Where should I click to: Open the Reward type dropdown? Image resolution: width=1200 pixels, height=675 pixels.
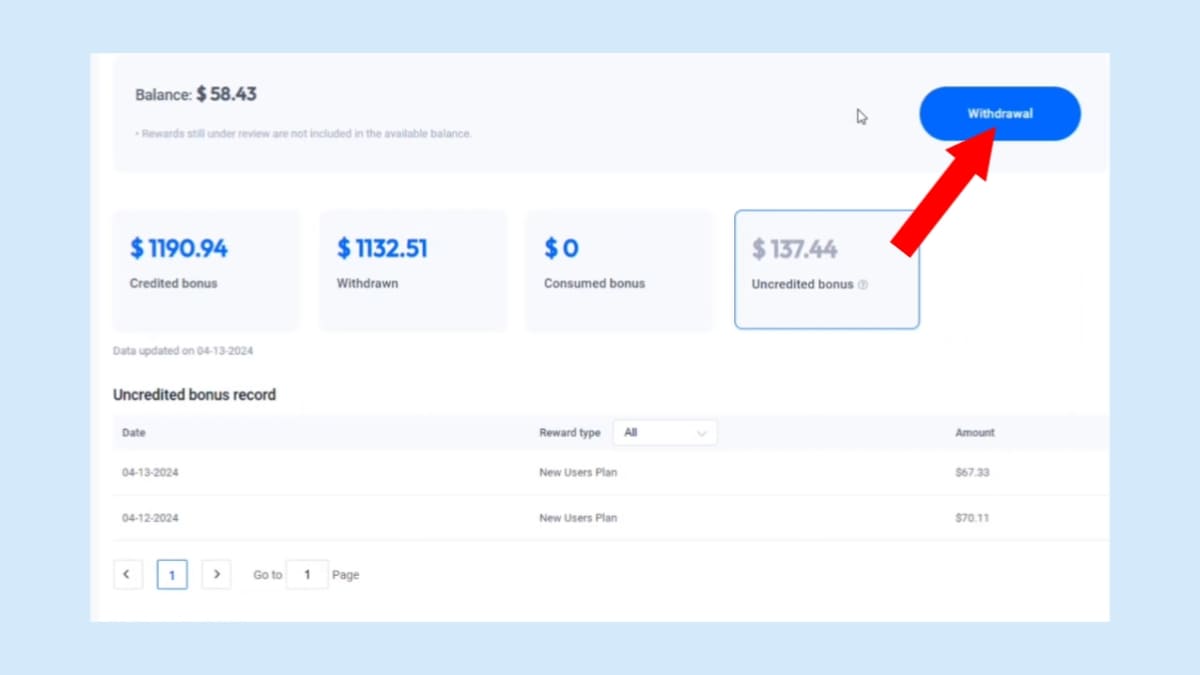coord(664,433)
